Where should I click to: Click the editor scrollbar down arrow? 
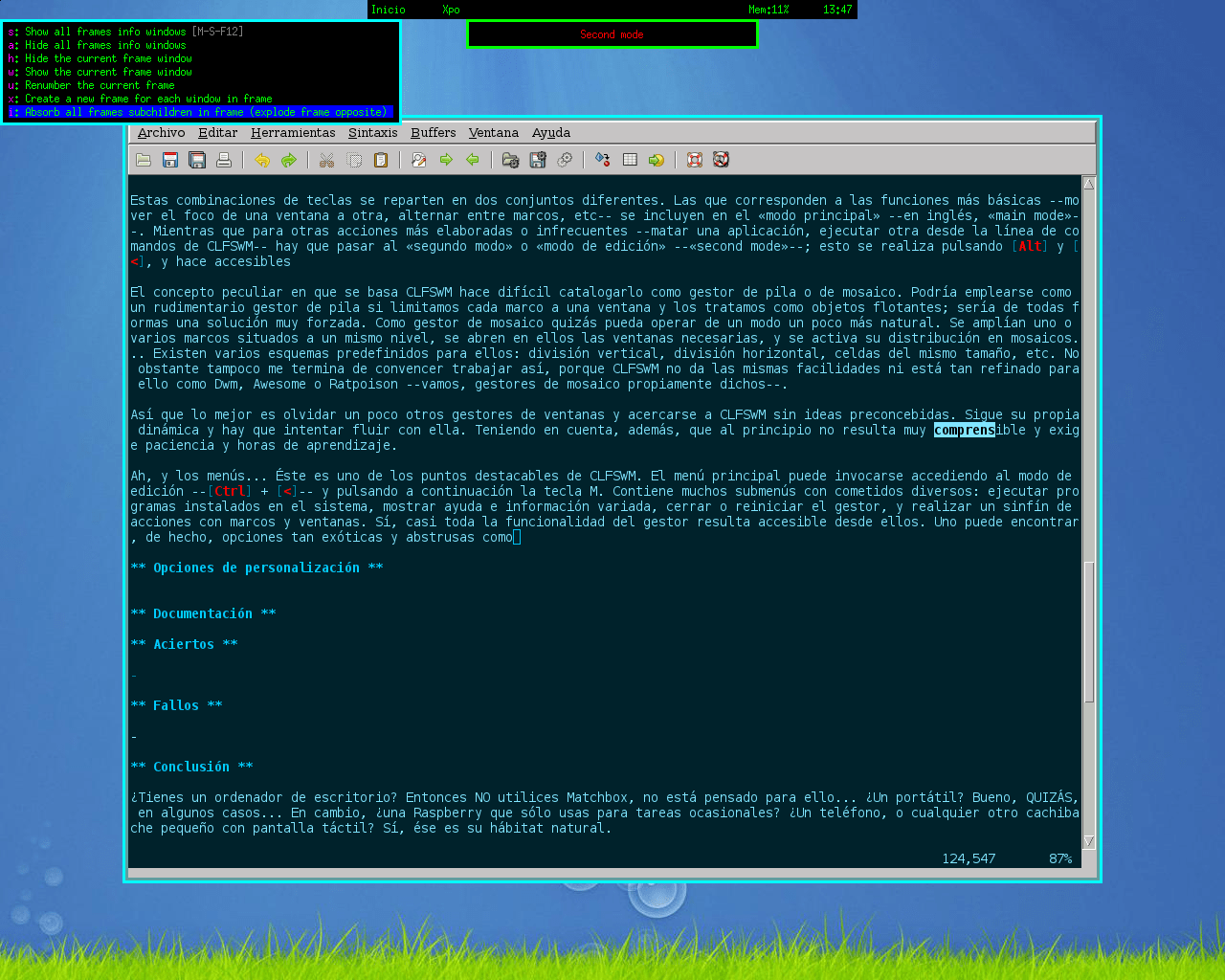[x=1089, y=841]
